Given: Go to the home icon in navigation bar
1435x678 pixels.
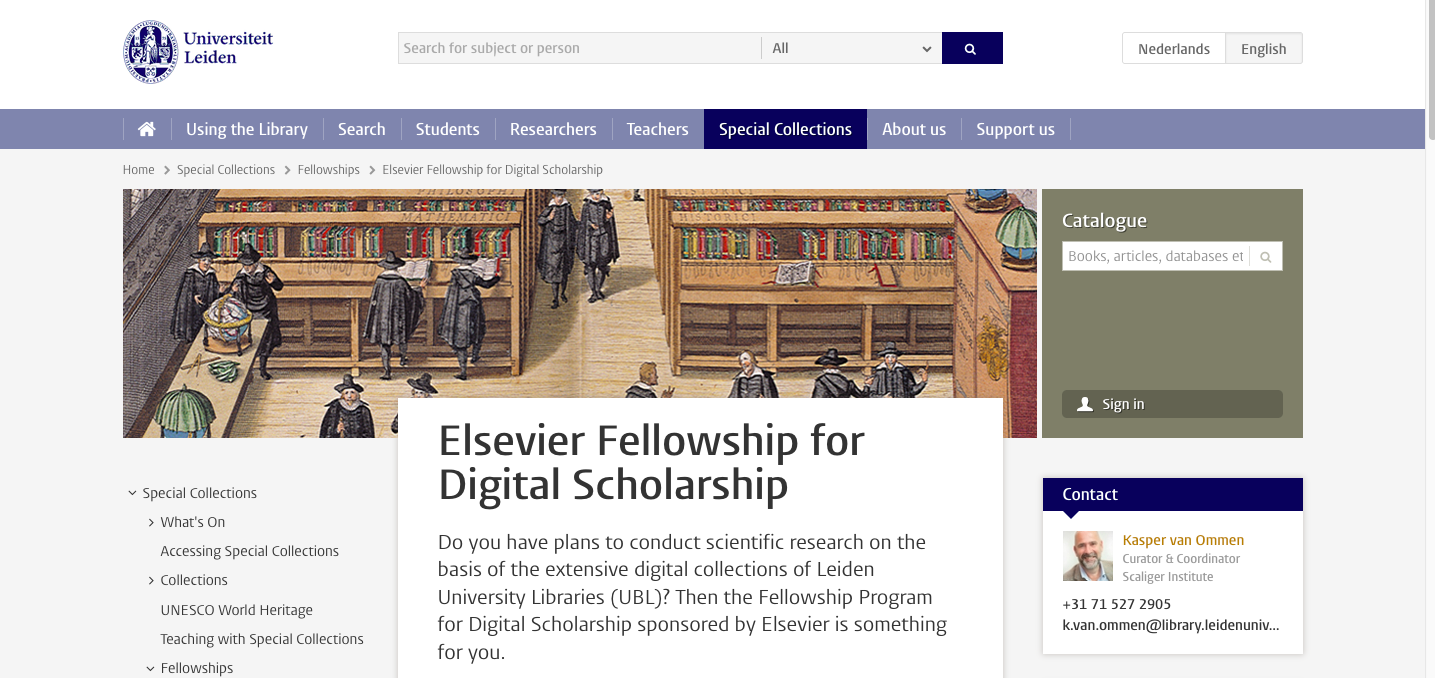Looking at the screenshot, I should click(147, 129).
